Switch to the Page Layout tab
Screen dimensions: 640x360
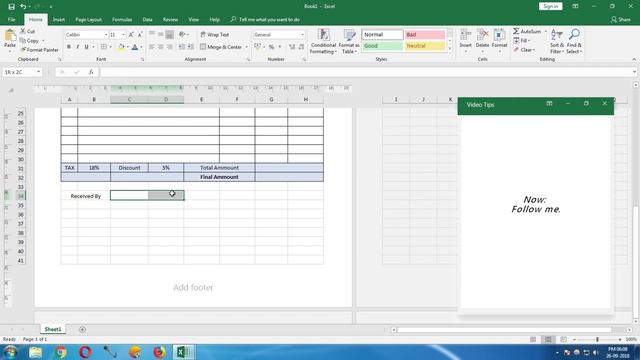[88, 20]
